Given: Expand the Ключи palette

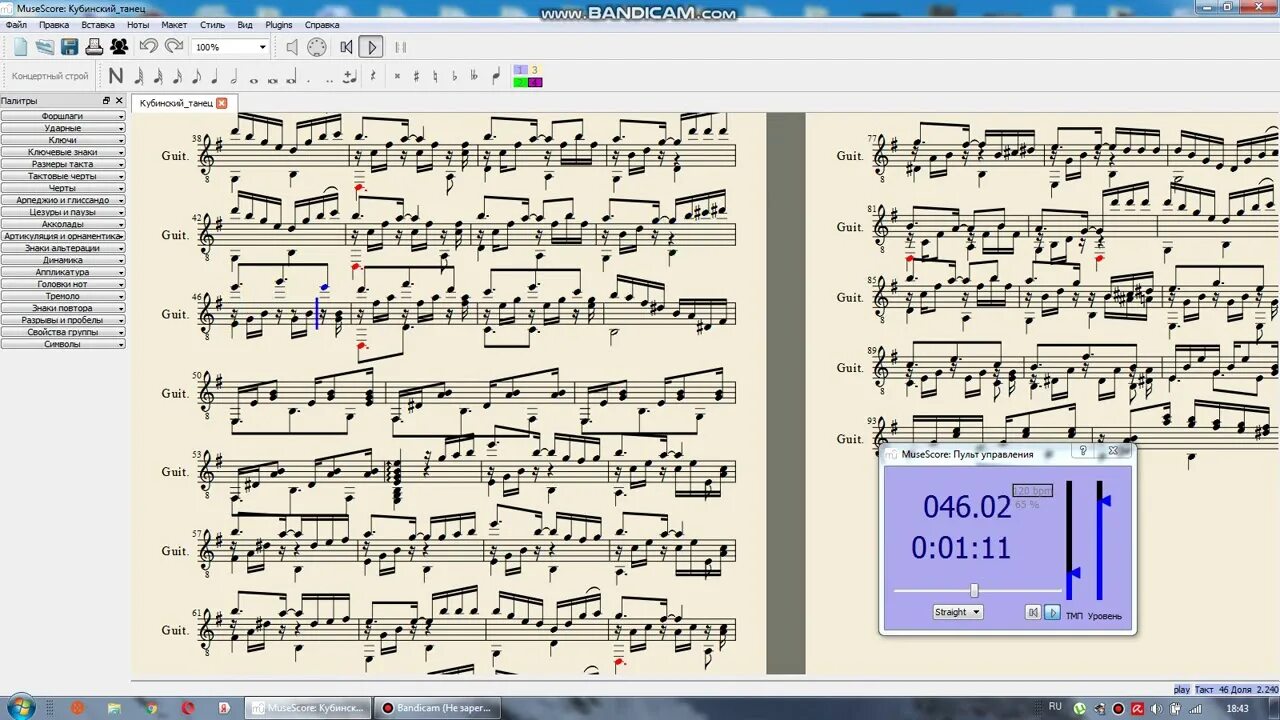Looking at the screenshot, I should (x=63, y=140).
